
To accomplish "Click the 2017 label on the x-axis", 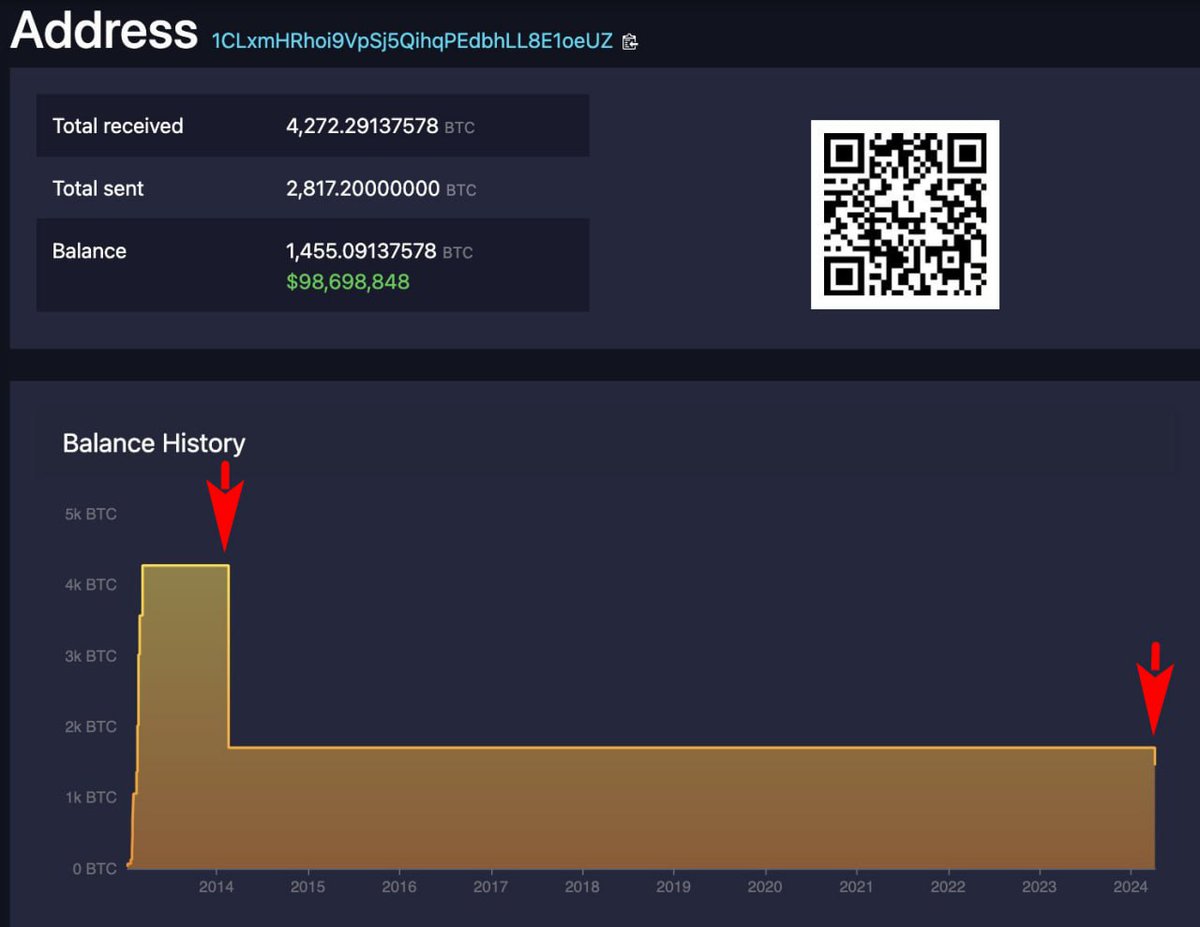I will click(491, 887).
